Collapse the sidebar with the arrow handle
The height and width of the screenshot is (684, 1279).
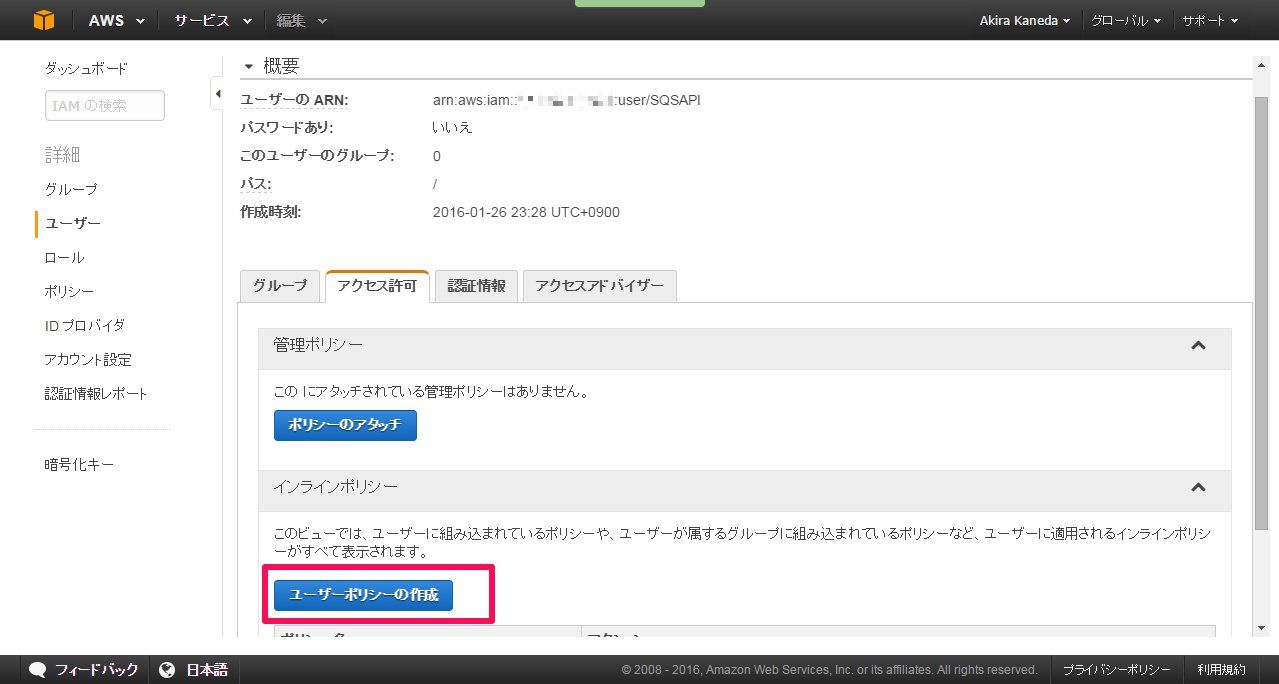(217, 94)
